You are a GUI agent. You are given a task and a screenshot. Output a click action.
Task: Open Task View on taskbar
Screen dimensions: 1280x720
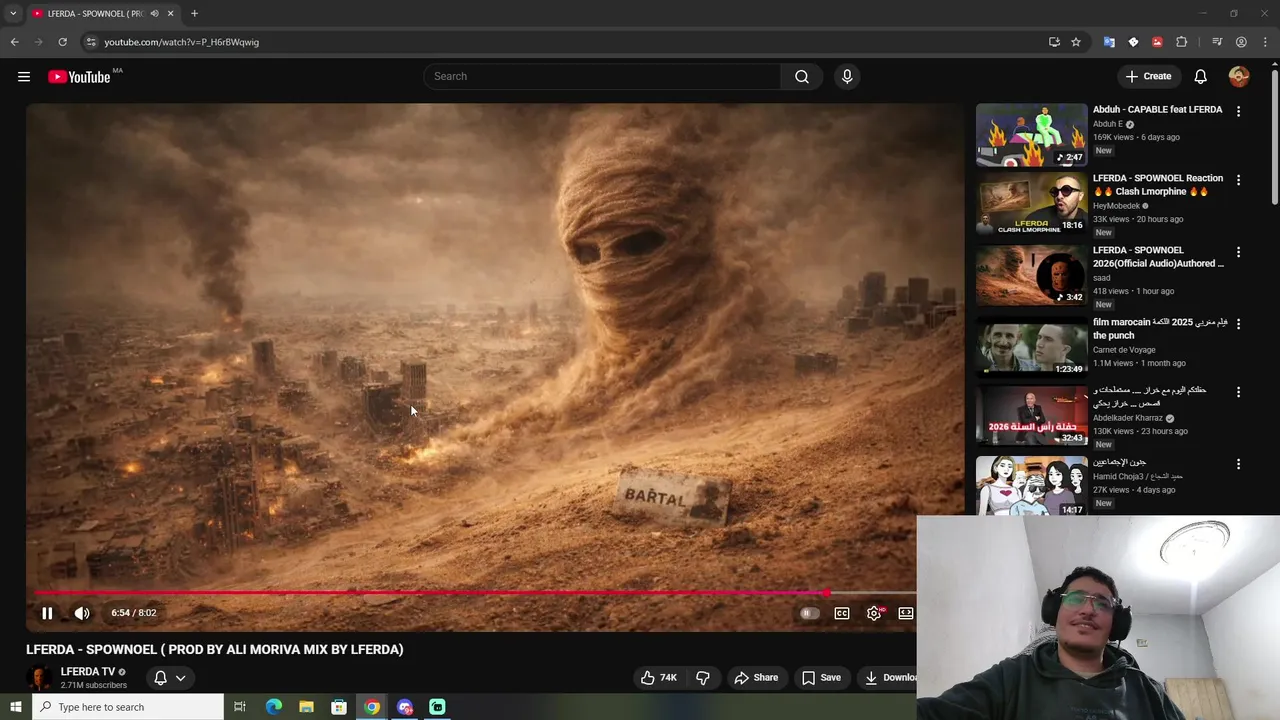coord(240,707)
